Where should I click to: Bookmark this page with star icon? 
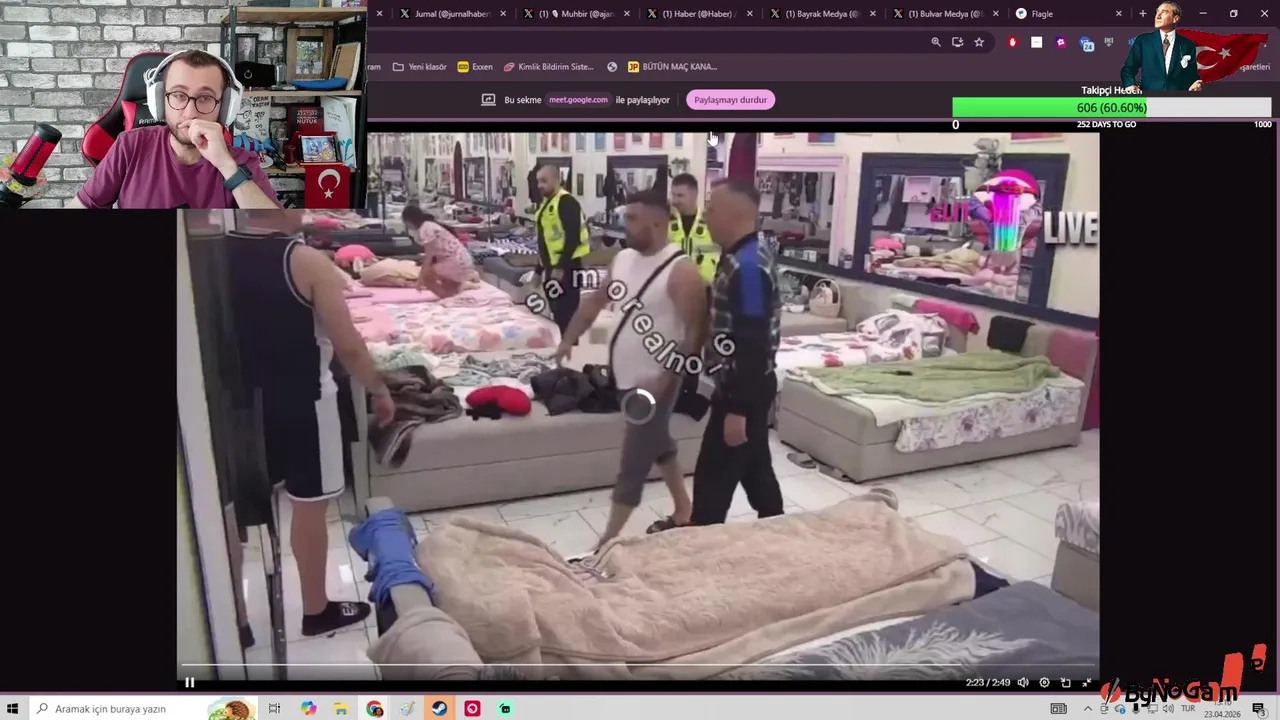(979, 42)
